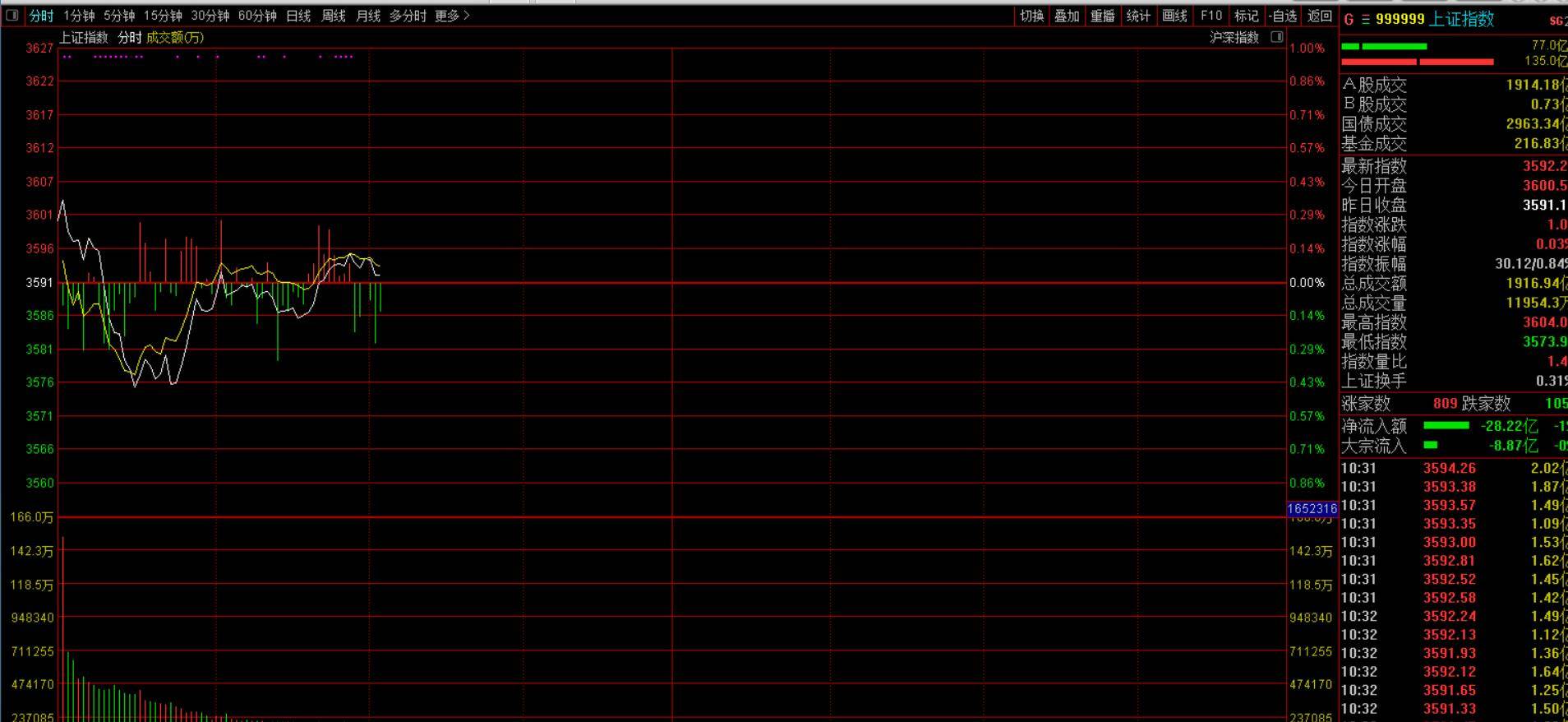Click the green 净流入额 bar
Image resolution: width=1568 pixels, height=722 pixels.
click(1446, 425)
